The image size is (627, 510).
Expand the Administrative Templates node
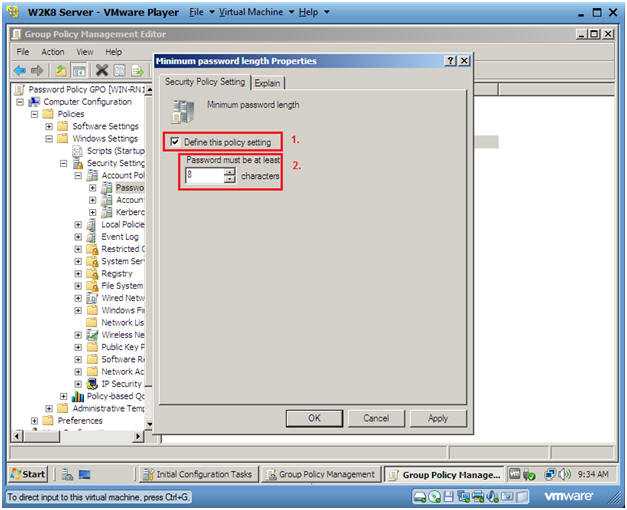pyautogui.click(x=49, y=409)
